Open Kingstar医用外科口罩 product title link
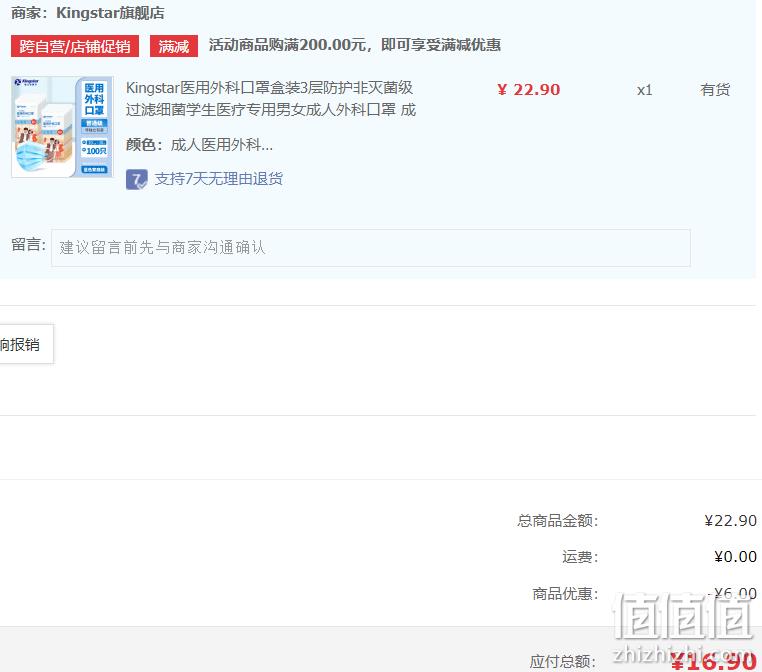This screenshot has width=762, height=672. pyautogui.click(x=271, y=99)
